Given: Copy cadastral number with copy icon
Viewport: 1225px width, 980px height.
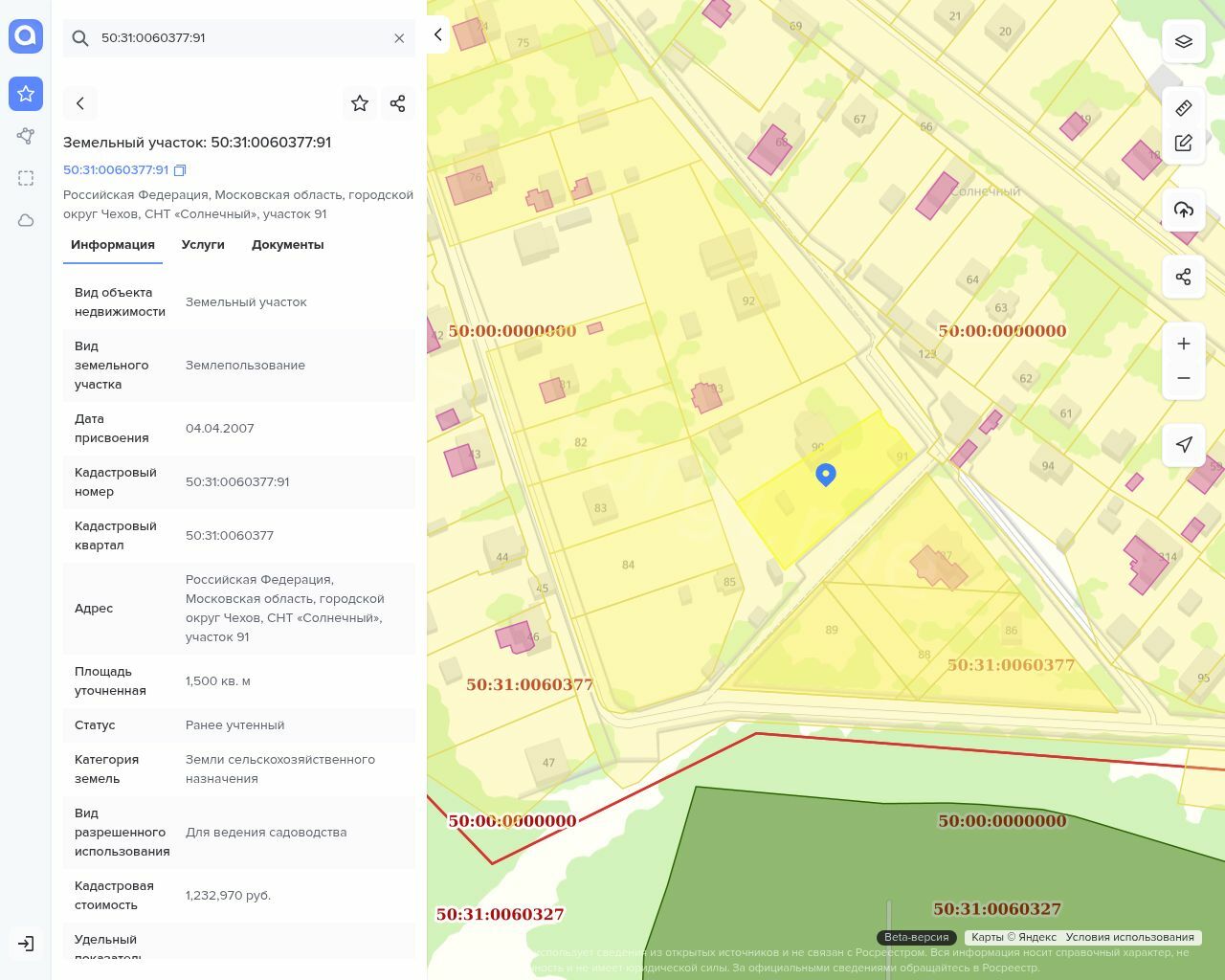Looking at the screenshot, I should click(x=180, y=170).
